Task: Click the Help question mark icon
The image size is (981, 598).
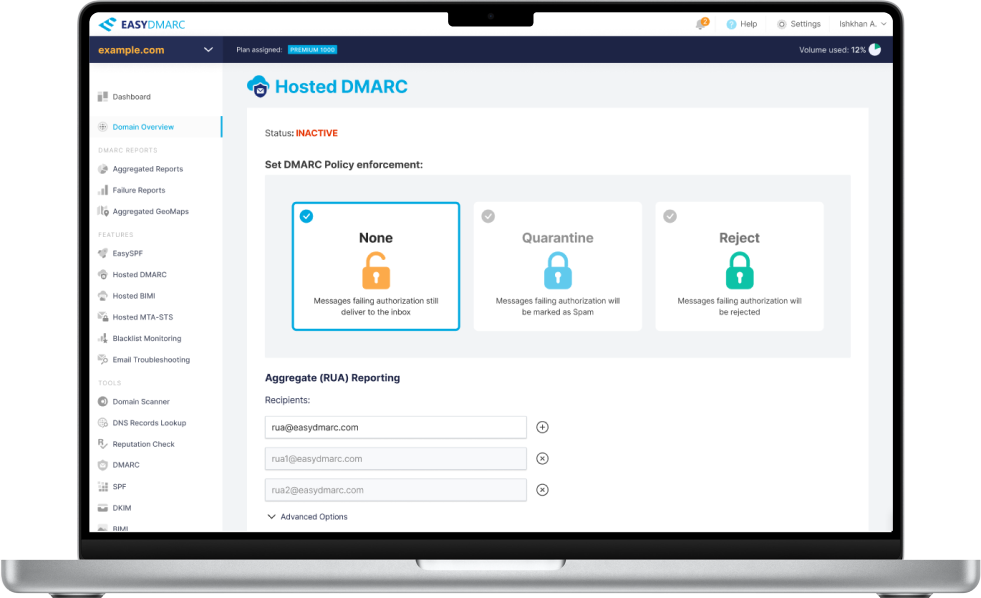Action: tap(731, 24)
